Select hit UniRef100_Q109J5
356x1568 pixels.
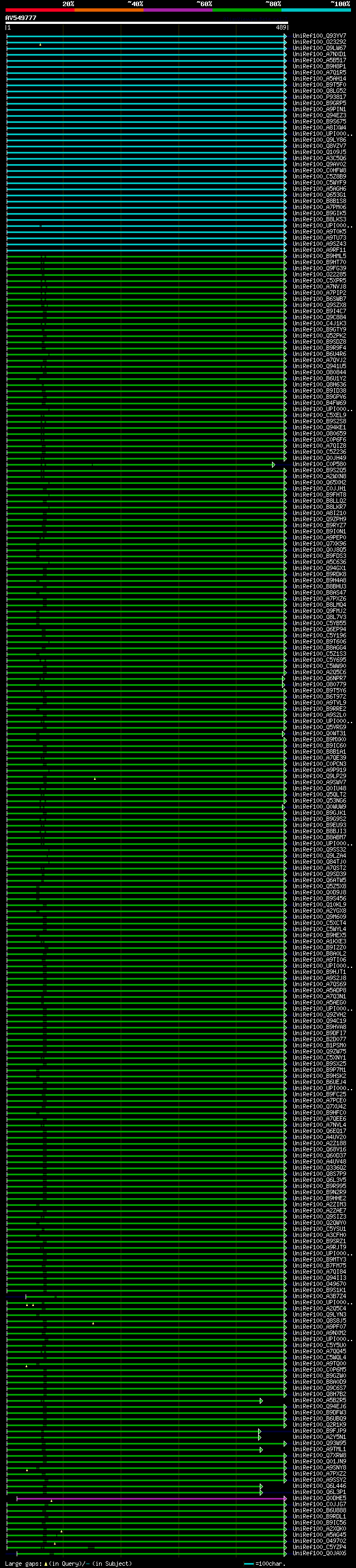(319, 152)
